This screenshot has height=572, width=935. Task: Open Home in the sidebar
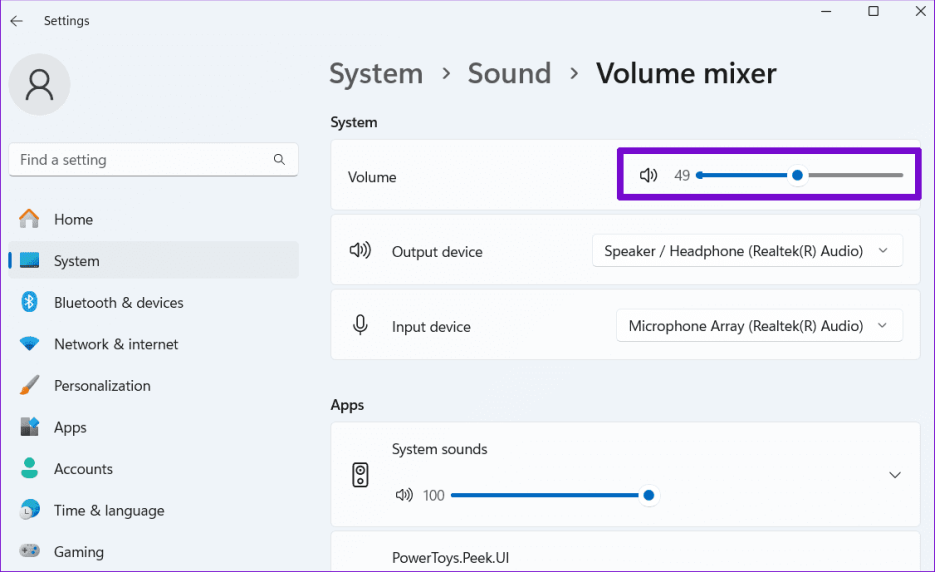click(x=73, y=219)
